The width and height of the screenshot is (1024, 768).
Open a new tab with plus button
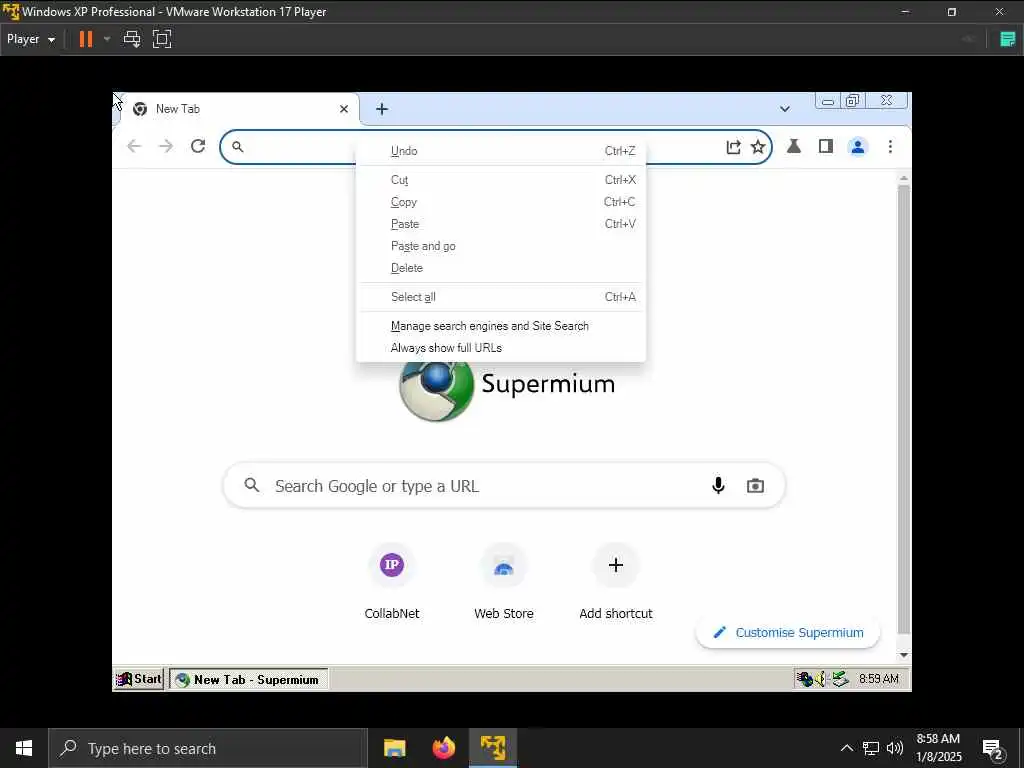point(382,109)
